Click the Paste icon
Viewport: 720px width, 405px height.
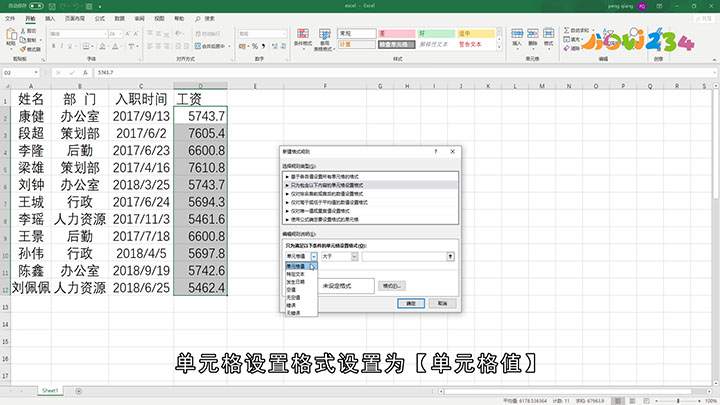click(x=11, y=36)
